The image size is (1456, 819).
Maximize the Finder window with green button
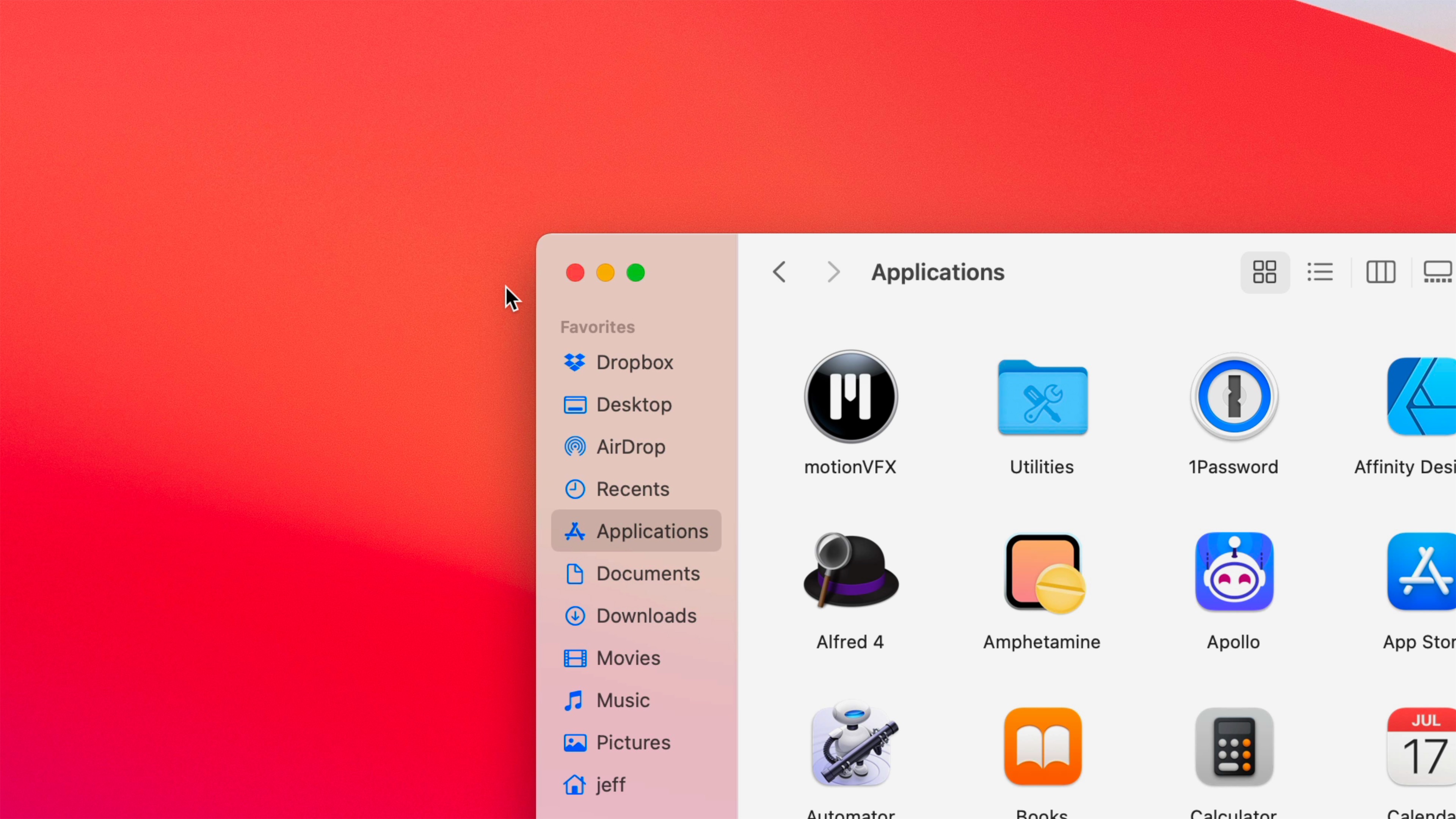[x=636, y=273]
